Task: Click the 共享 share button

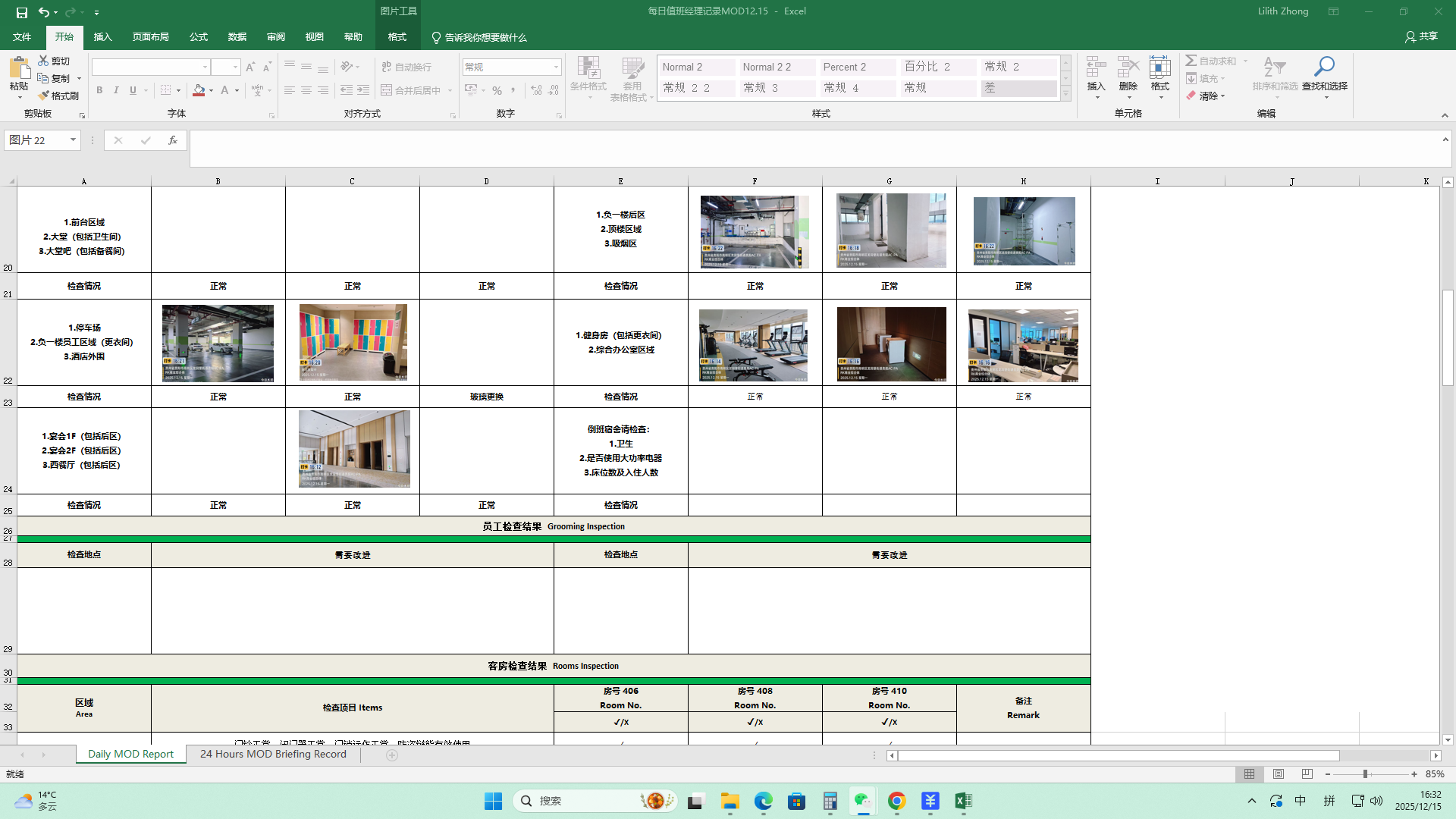Action: pyautogui.click(x=1421, y=36)
